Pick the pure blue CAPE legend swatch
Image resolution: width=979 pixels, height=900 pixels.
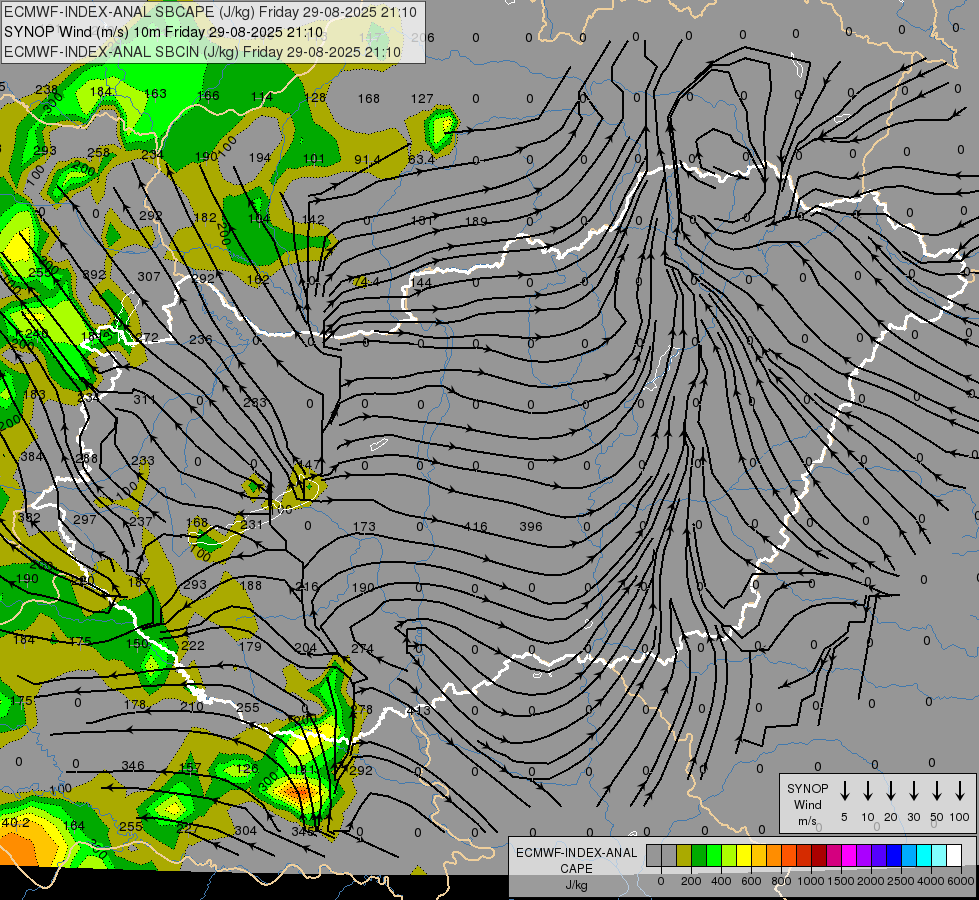coord(893,855)
